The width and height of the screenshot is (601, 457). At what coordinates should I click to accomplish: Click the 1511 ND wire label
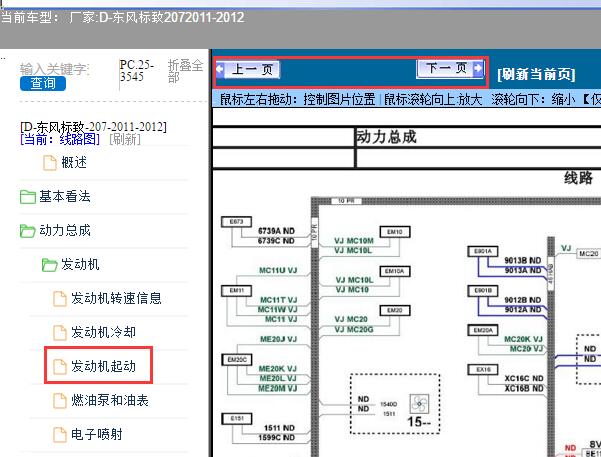click(279, 428)
